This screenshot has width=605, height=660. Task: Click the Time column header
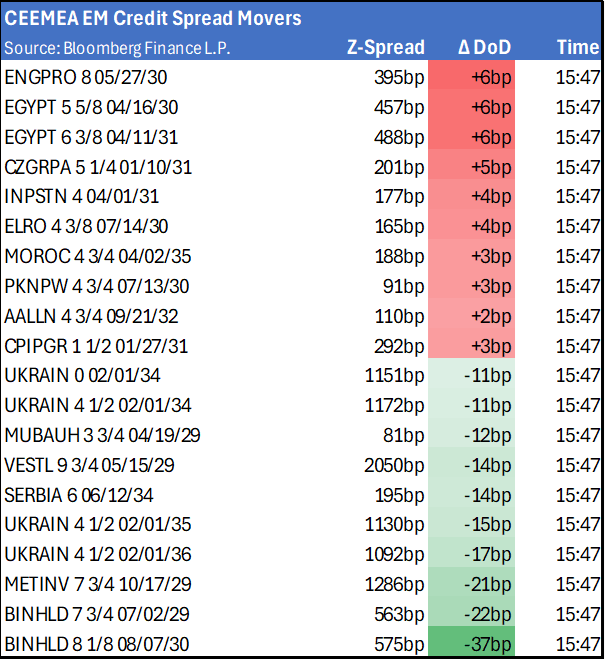[x=577, y=47]
